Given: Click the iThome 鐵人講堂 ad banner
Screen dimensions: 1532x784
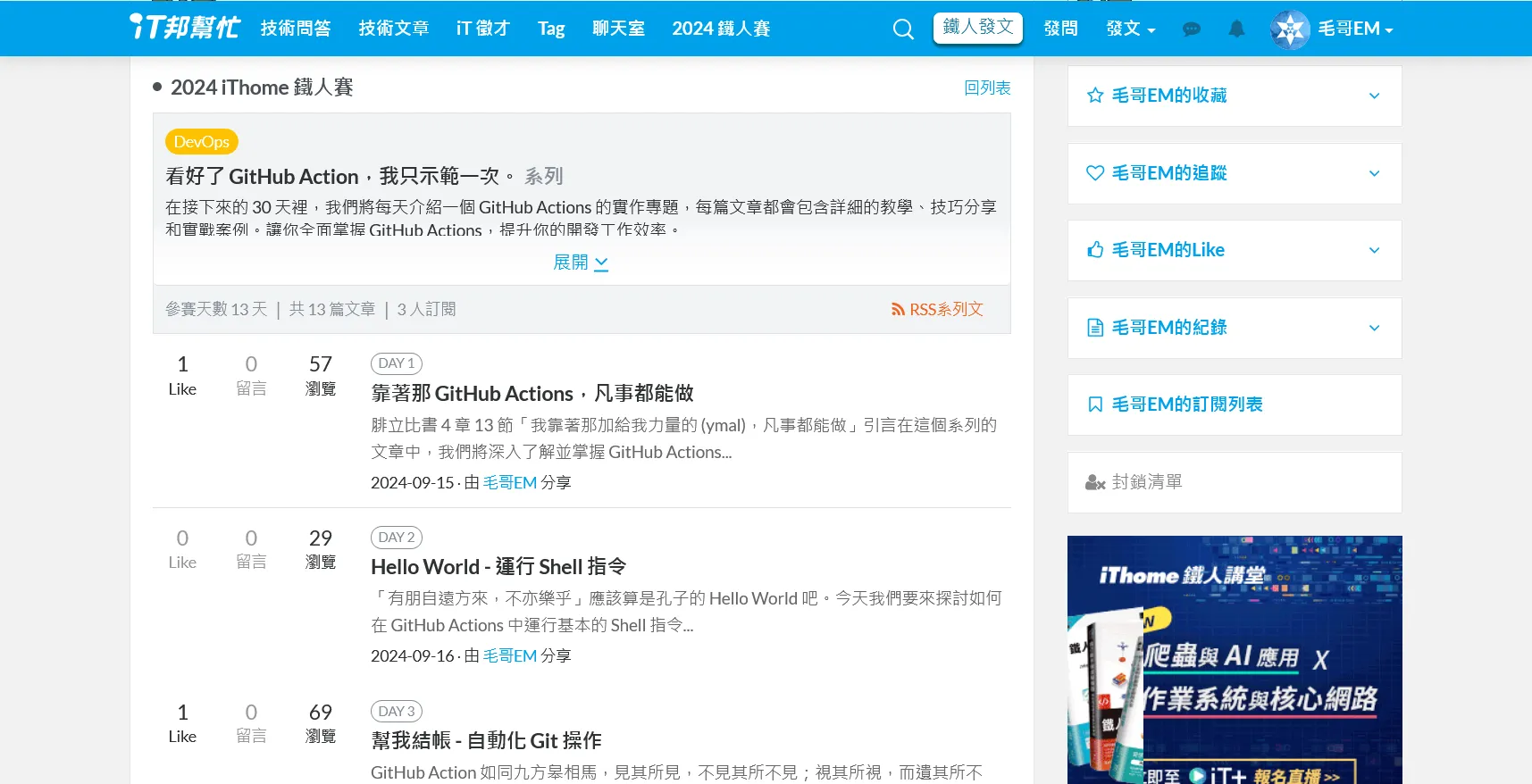Looking at the screenshot, I should (1235, 660).
